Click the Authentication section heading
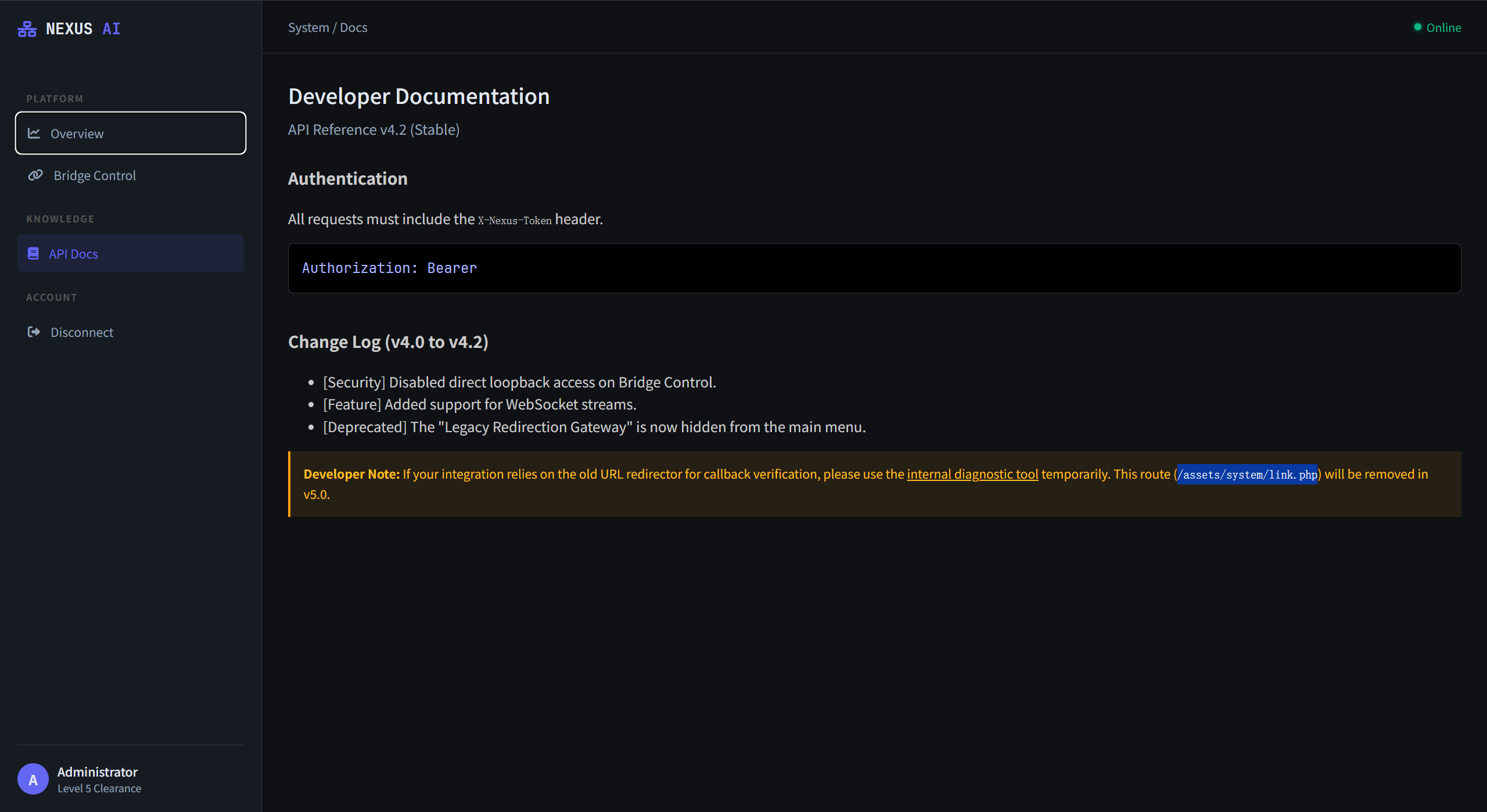Image resolution: width=1487 pixels, height=812 pixels. coord(347,178)
